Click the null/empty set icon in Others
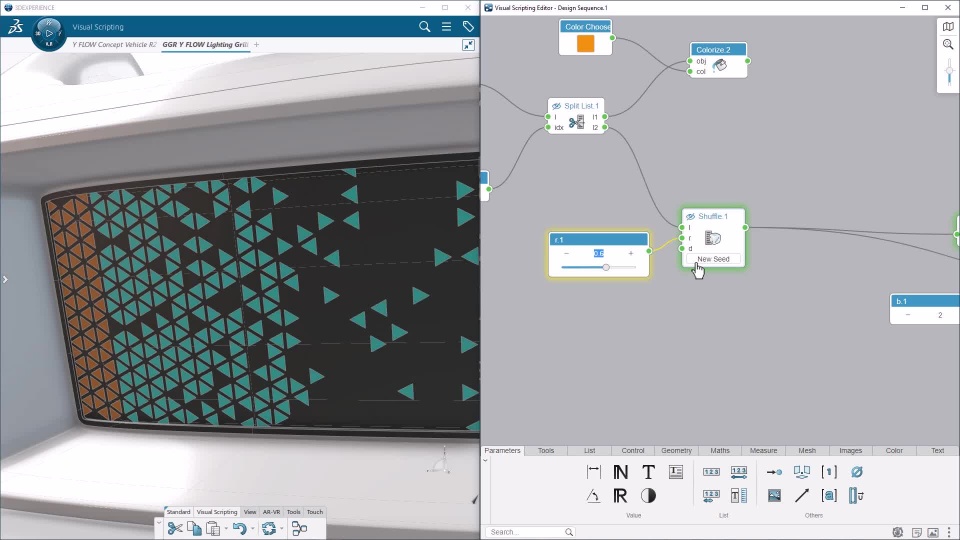The image size is (960, 540). point(857,471)
